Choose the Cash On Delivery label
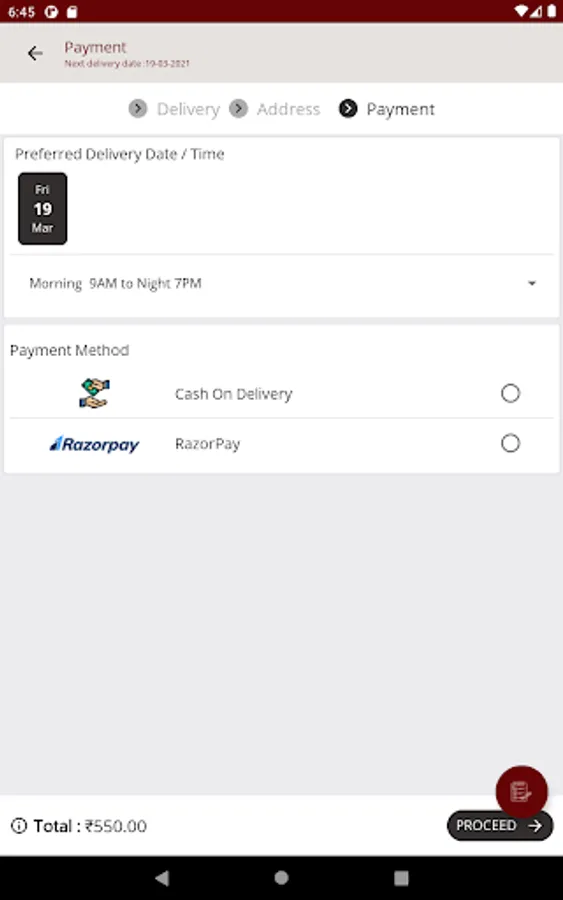The image size is (563, 900). pyautogui.click(x=234, y=394)
